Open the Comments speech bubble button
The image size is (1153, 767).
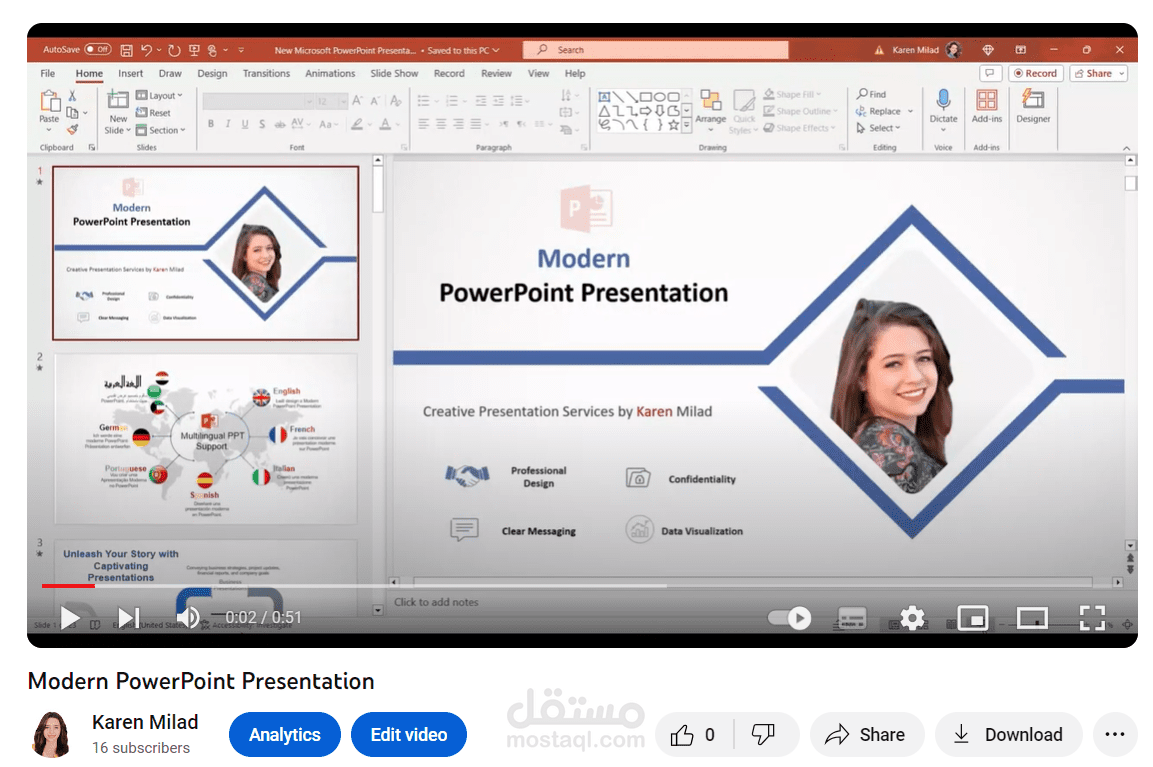tap(990, 74)
